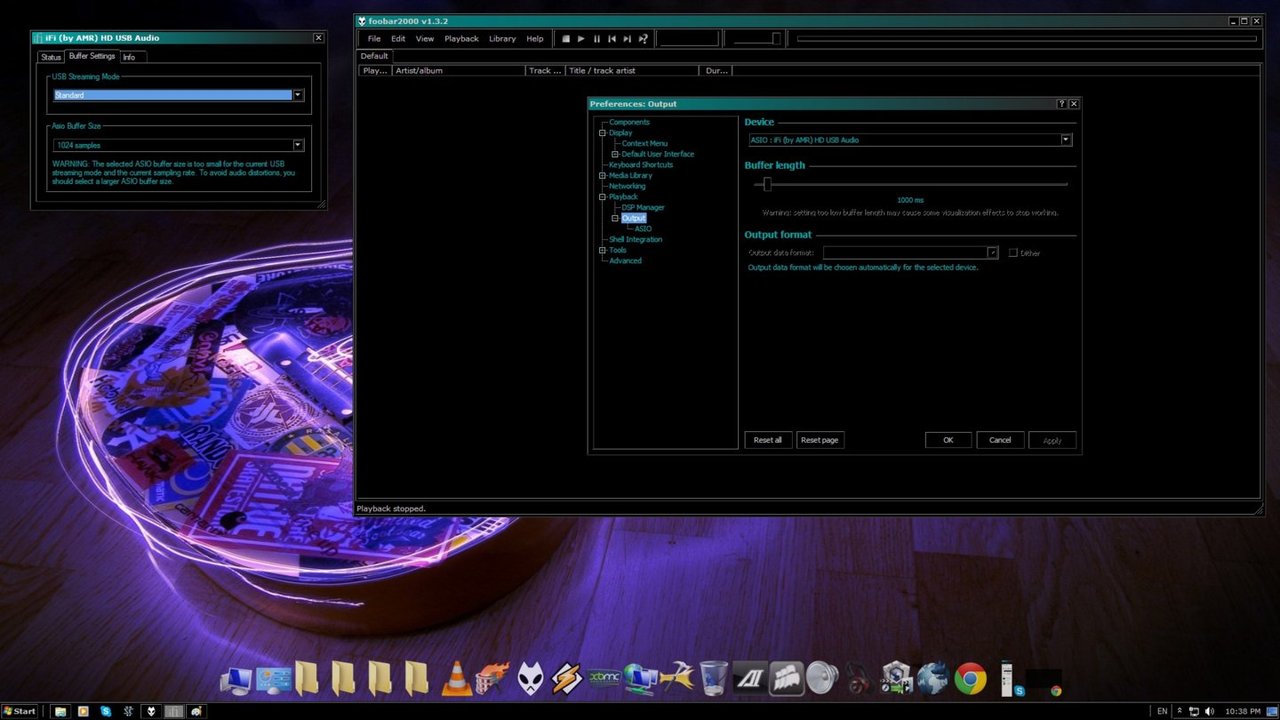1280x720 pixels.
Task: Open the Edit menu
Action: (x=398, y=39)
